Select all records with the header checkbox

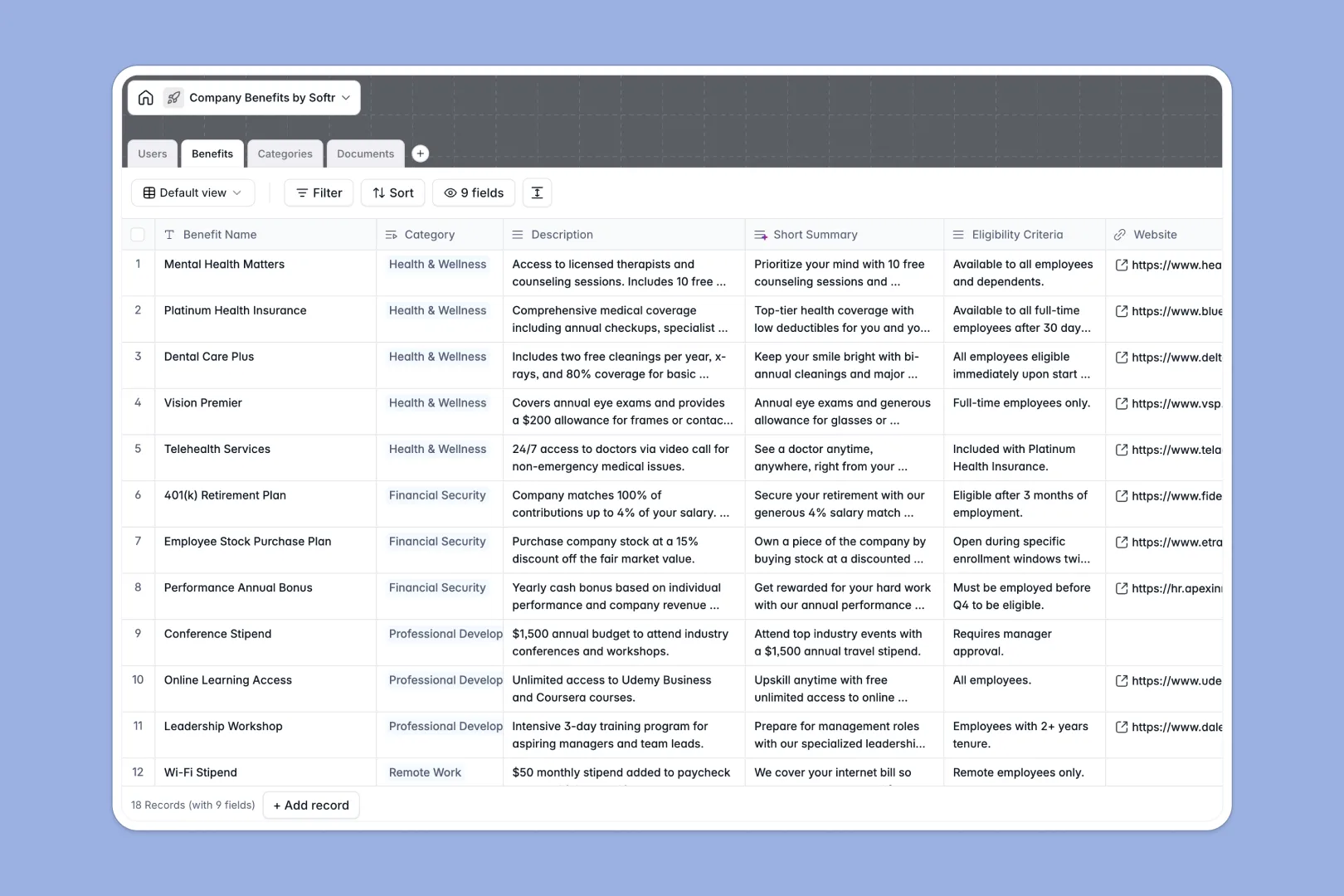click(x=138, y=235)
